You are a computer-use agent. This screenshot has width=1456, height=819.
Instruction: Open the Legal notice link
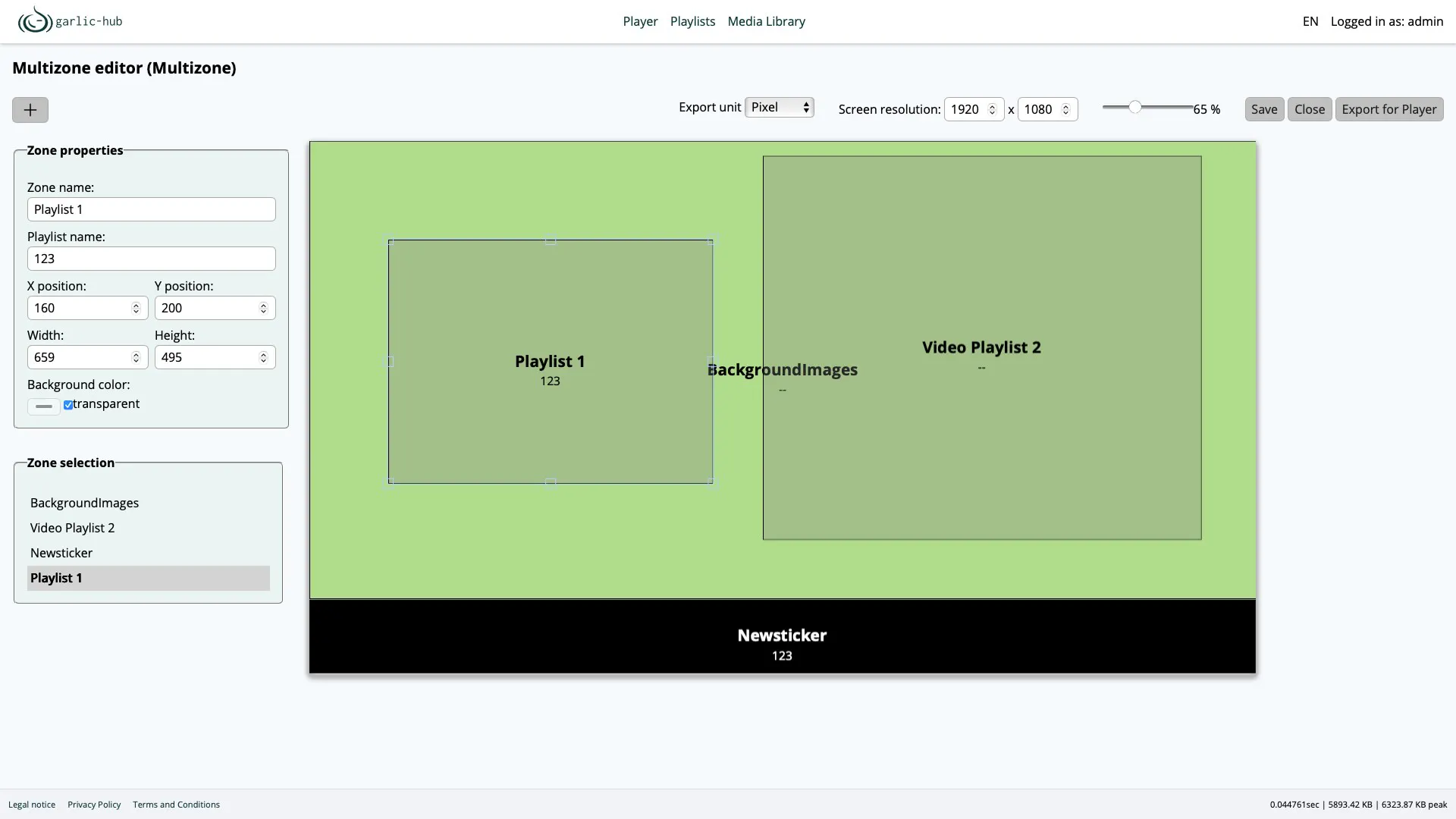coord(32,805)
